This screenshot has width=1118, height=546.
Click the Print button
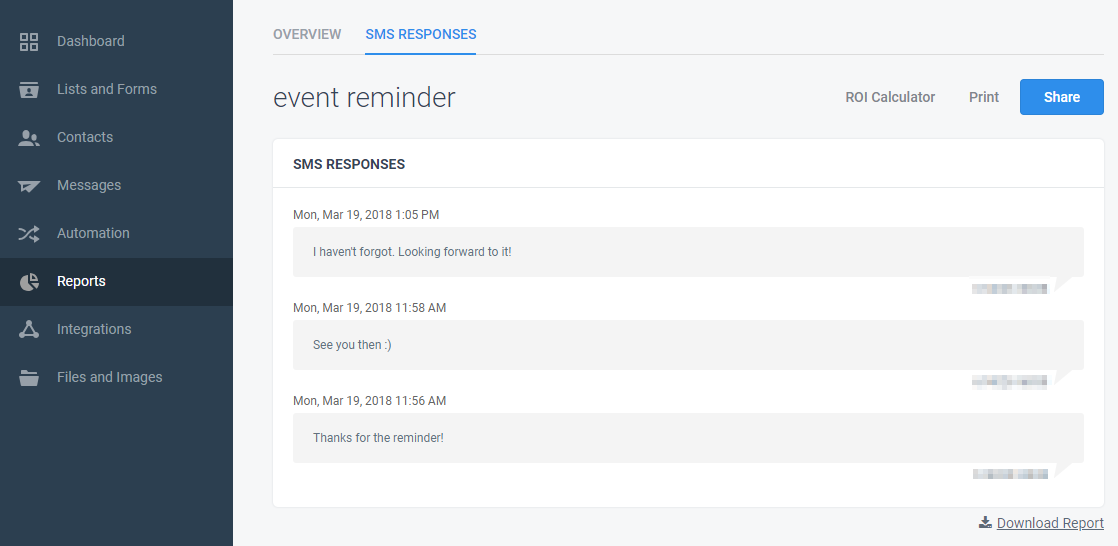[983, 97]
